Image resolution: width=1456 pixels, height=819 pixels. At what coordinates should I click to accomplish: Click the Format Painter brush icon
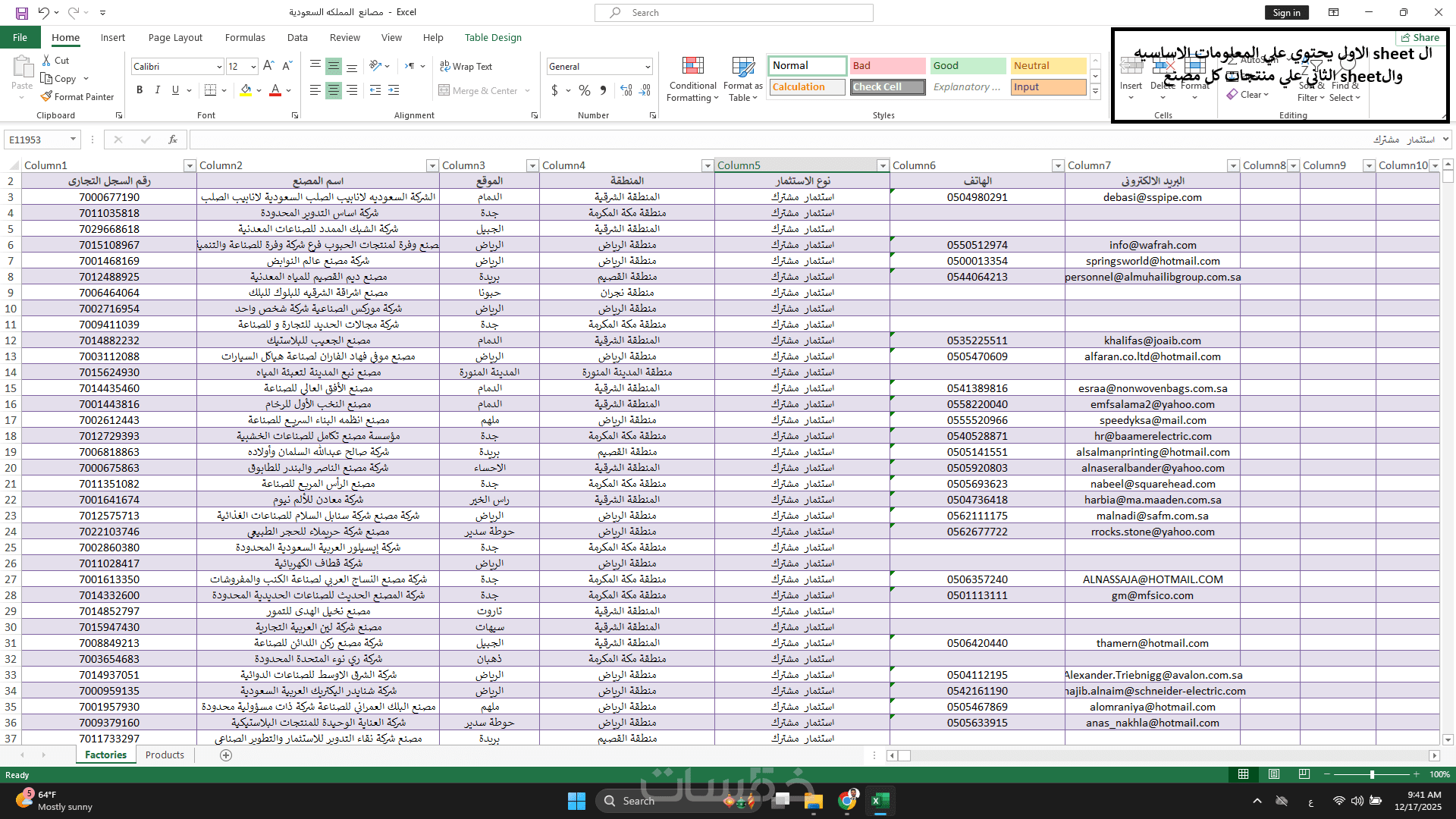pyautogui.click(x=46, y=96)
